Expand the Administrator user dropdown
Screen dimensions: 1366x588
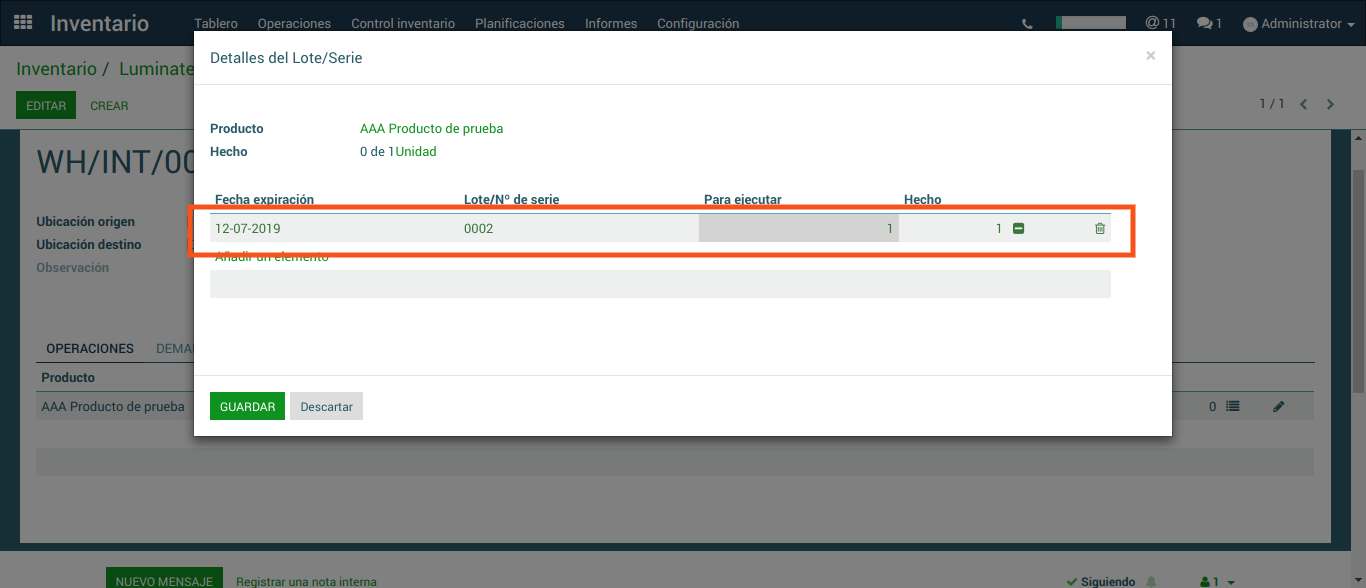pos(1298,24)
